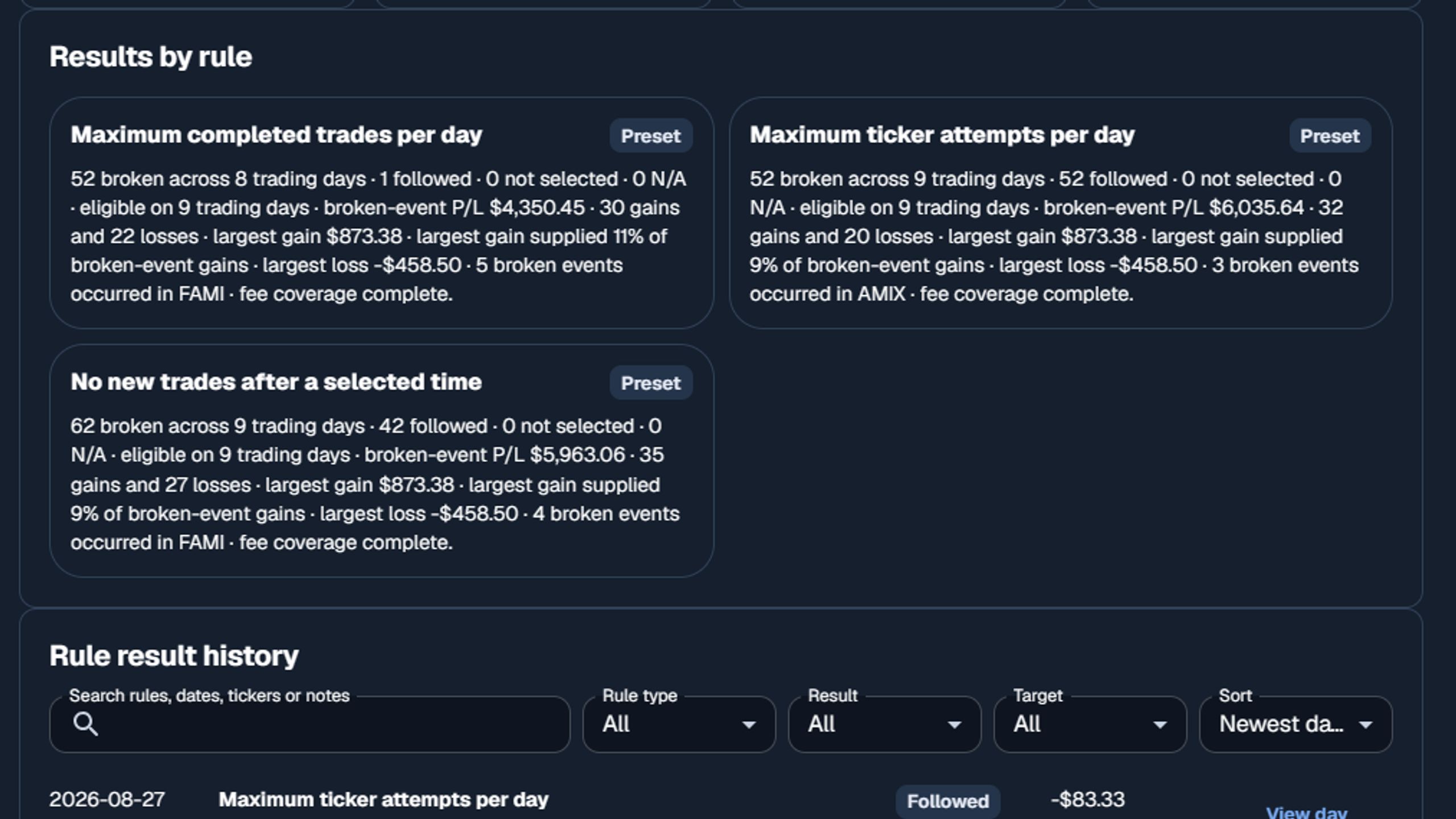Open Maximum ticker attempts per day card
The image size is (1456, 819).
[x=1061, y=213]
